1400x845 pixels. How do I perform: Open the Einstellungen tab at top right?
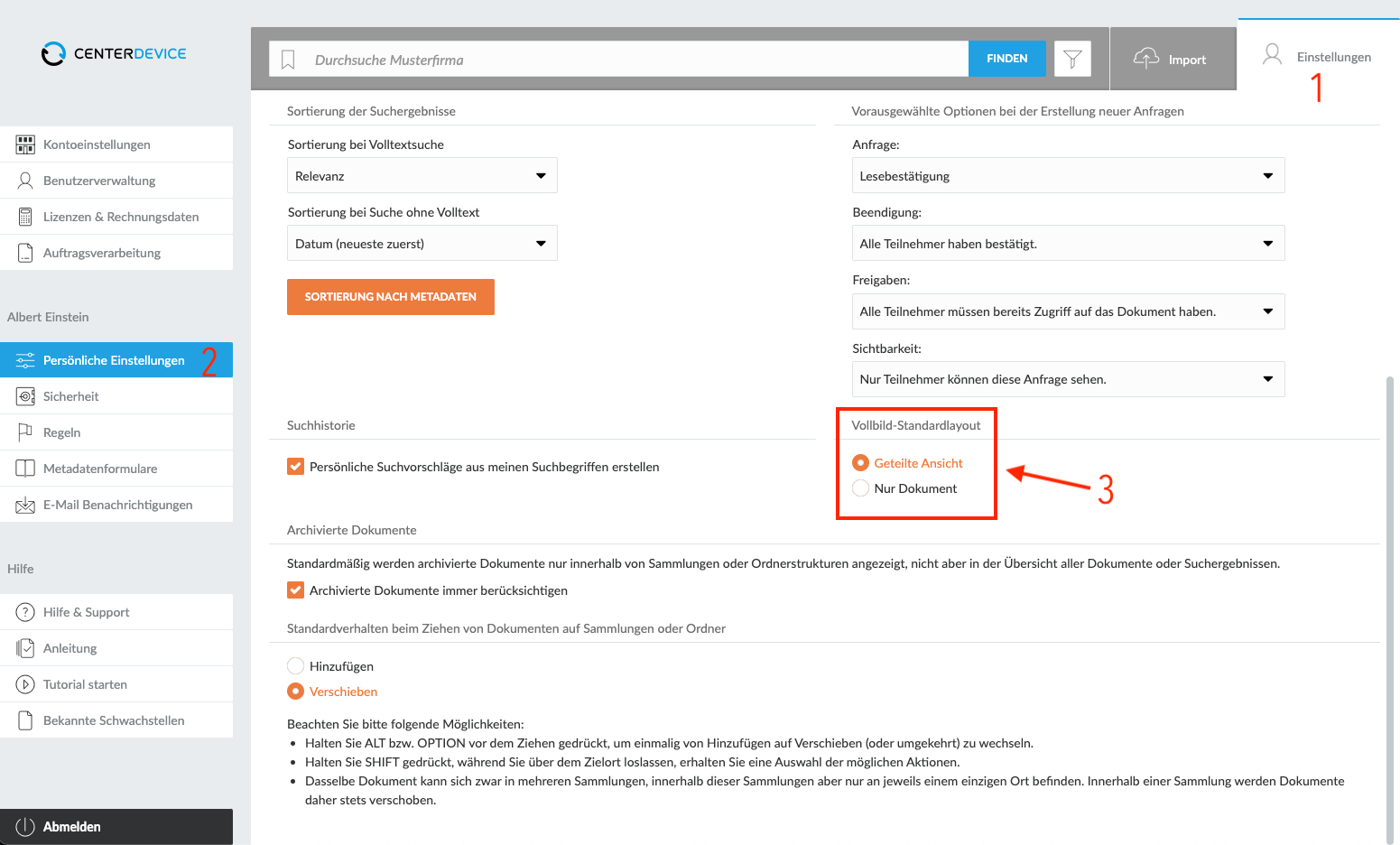(1318, 56)
